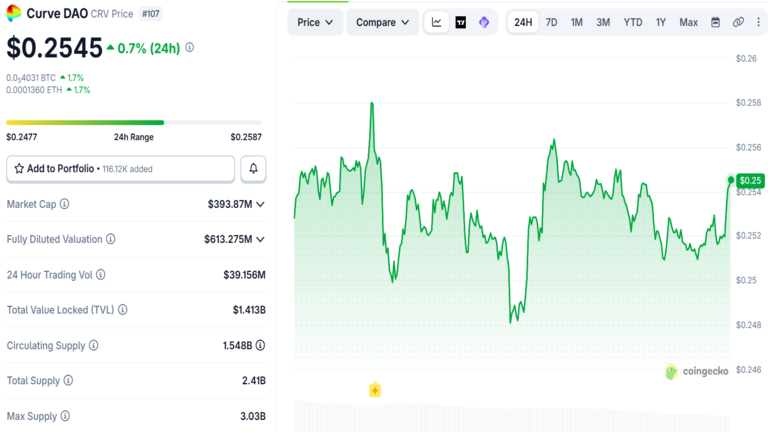Viewport: 768px width, 432px height.
Task: Click the purple diamond chart icon
Action: coord(484,23)
